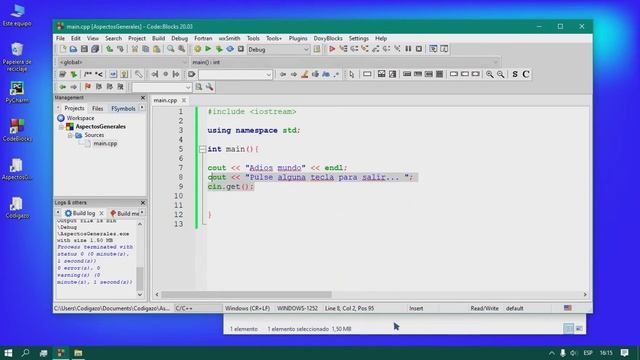The height and width of the screenshot is (360, 640).
Task: Open the Settings menu
Action: pyautogui.click(x=359, y=38)
